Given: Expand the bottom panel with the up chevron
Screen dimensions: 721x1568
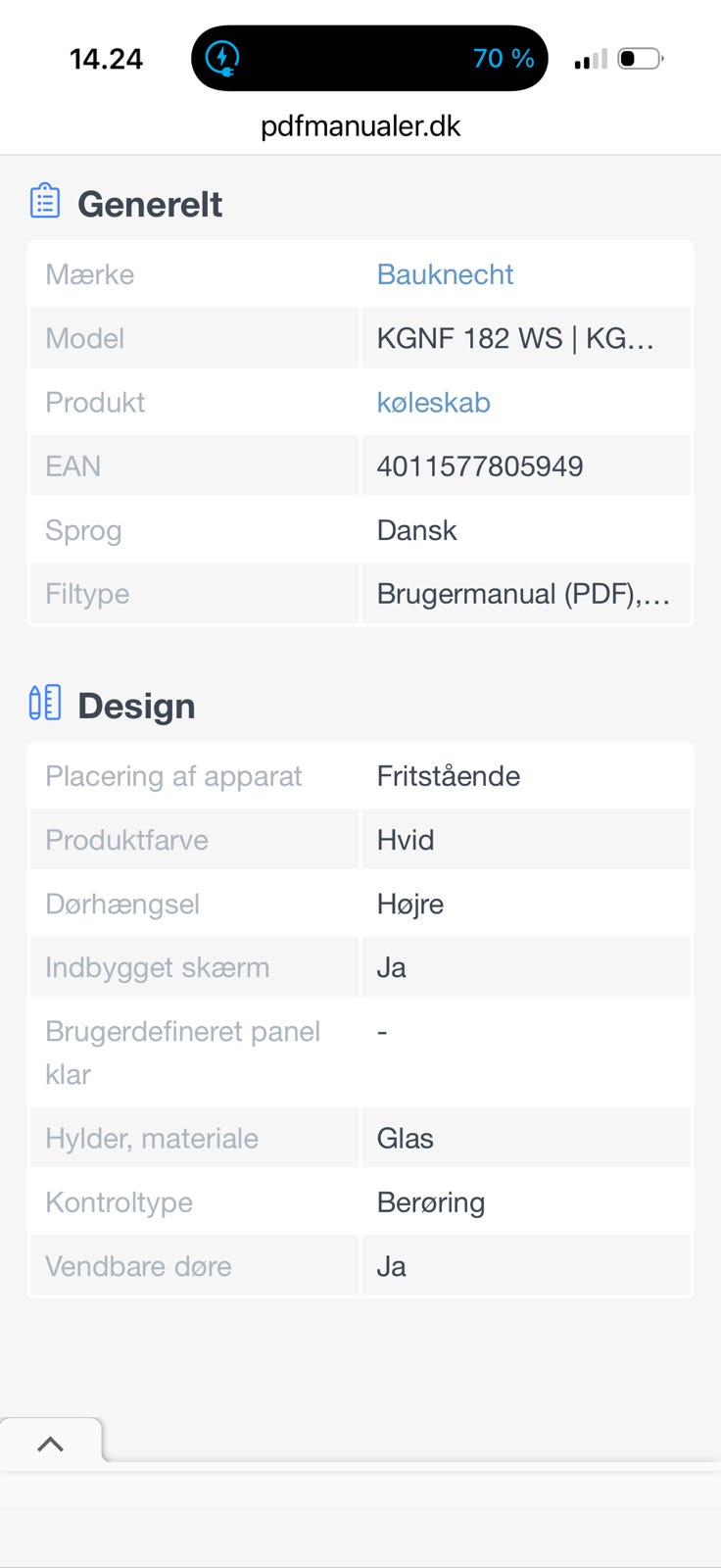Looking at the screenshot, I should tap(50, 1444).
